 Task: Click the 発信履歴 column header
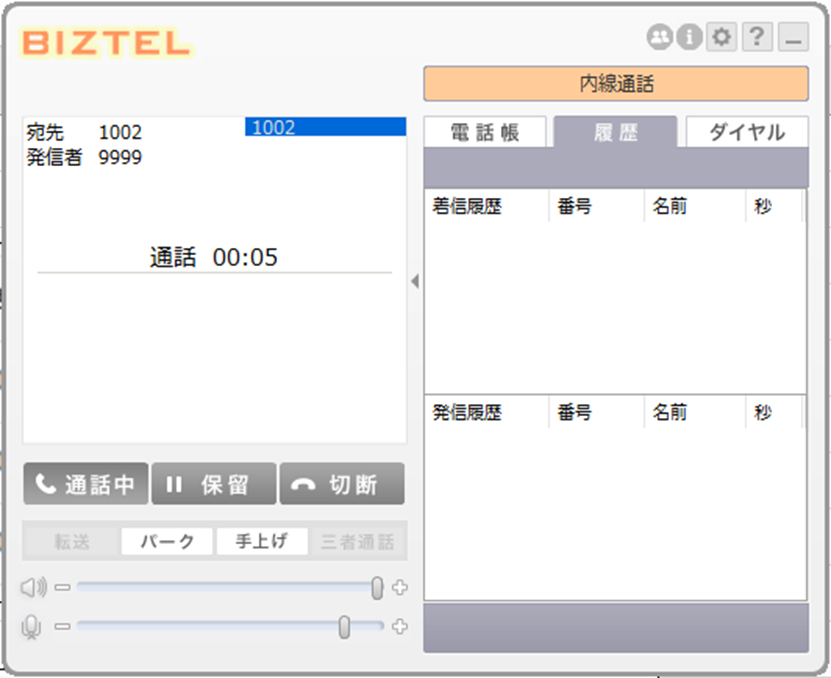click(x=487, y=412)
